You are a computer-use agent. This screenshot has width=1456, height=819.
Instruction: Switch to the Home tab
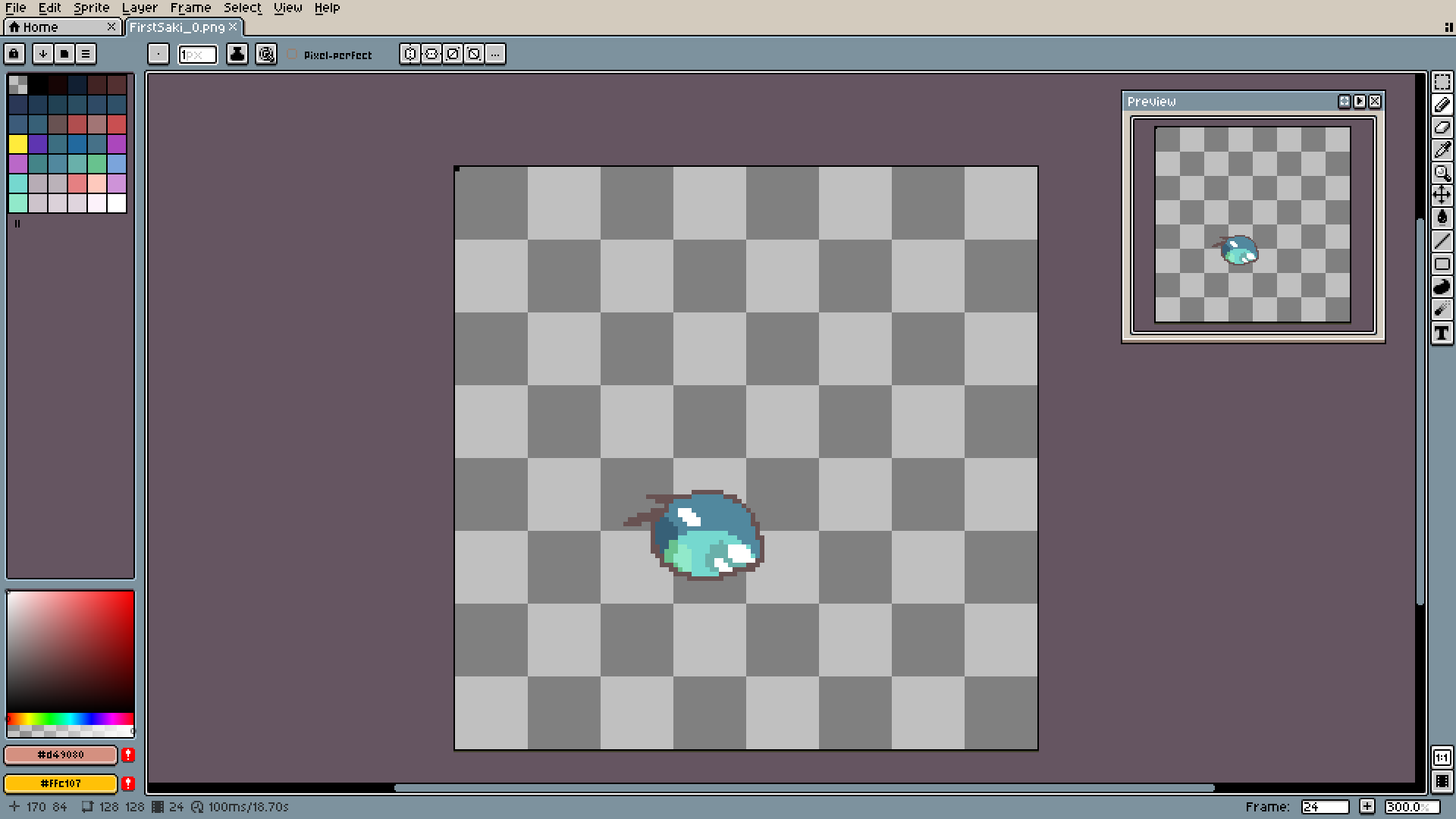[41, 27]
